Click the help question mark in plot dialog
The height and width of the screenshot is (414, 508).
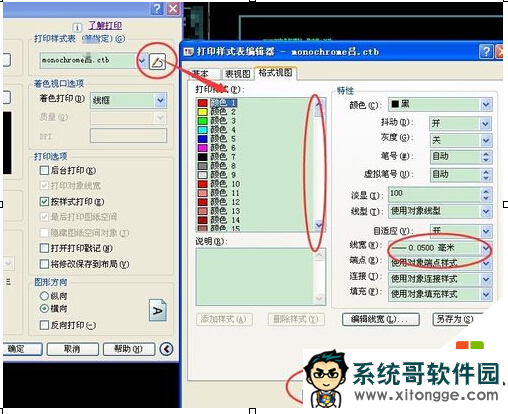coord(157,8)
